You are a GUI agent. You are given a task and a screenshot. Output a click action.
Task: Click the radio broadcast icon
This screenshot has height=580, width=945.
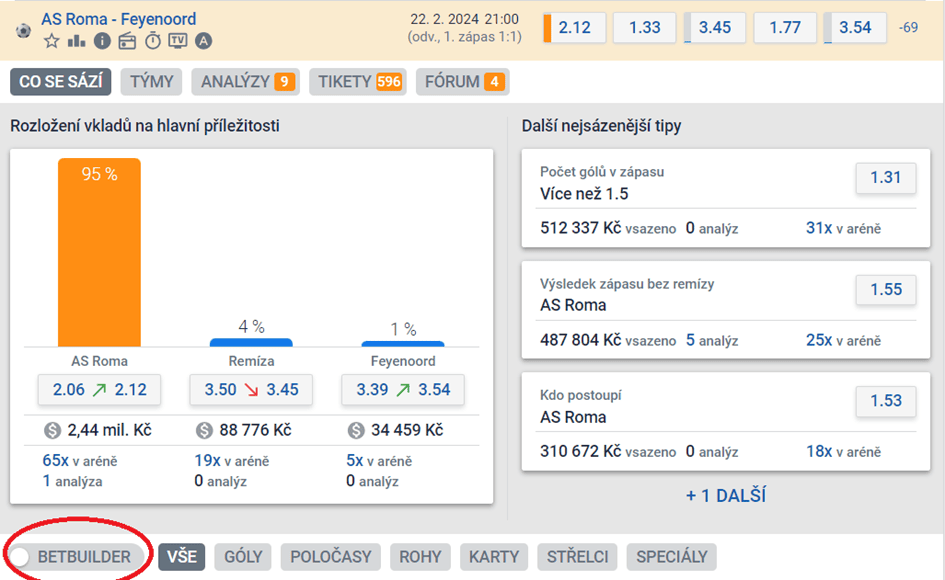click(127, 41)
